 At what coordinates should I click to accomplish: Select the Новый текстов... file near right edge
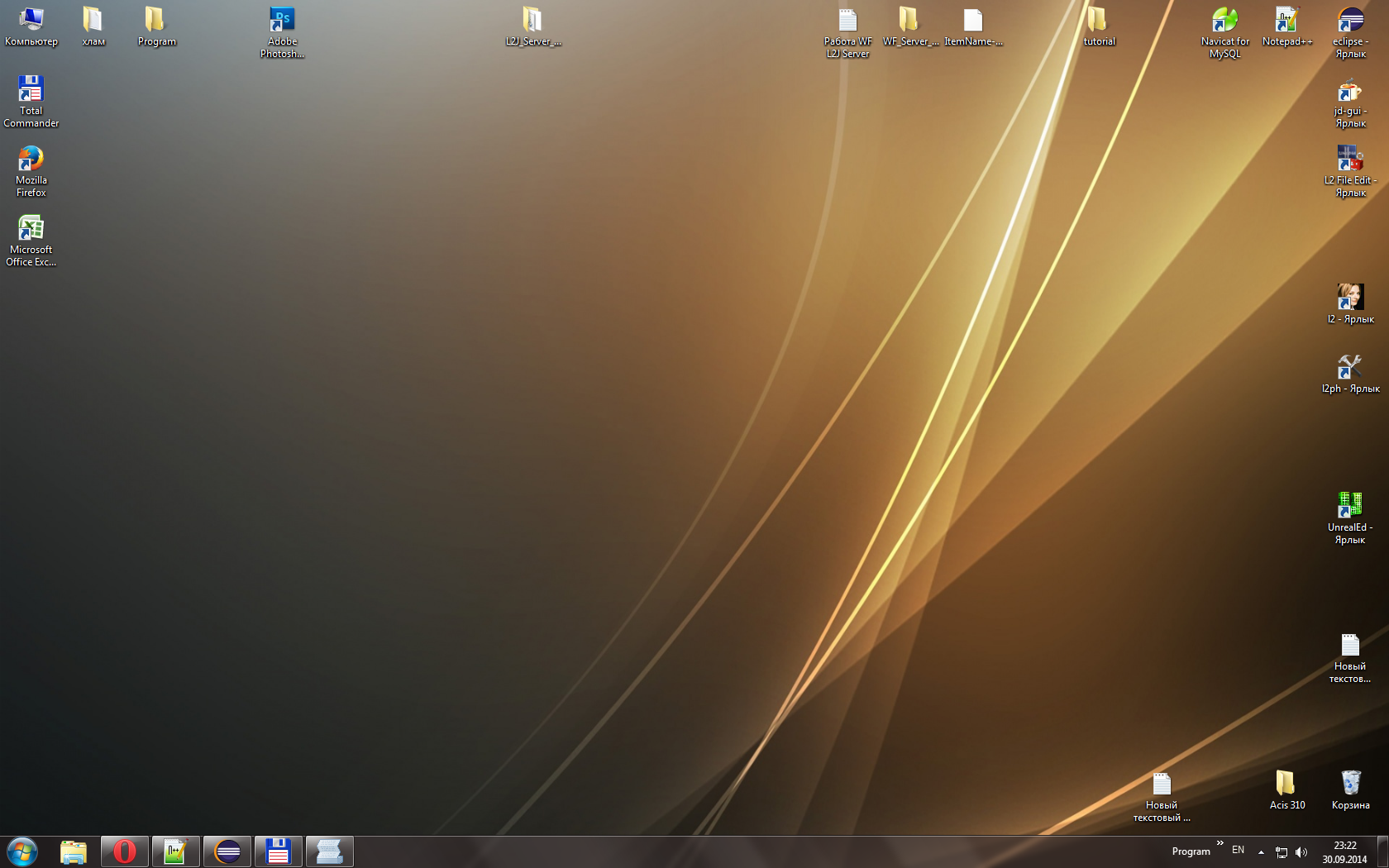point(1350,657)
